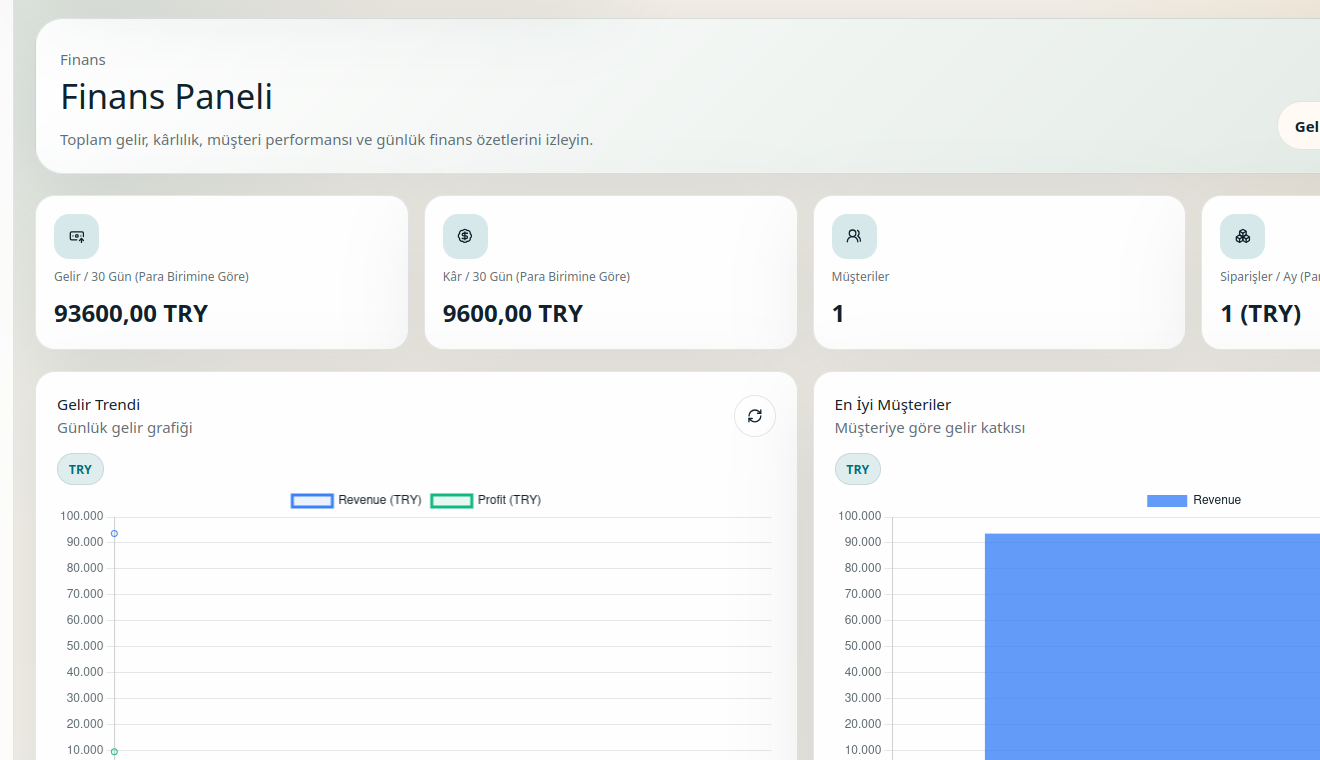Viewport: 1320px width, 760px height.
Task: Click the profit data point on chart
Action: [x=114, y=751]
